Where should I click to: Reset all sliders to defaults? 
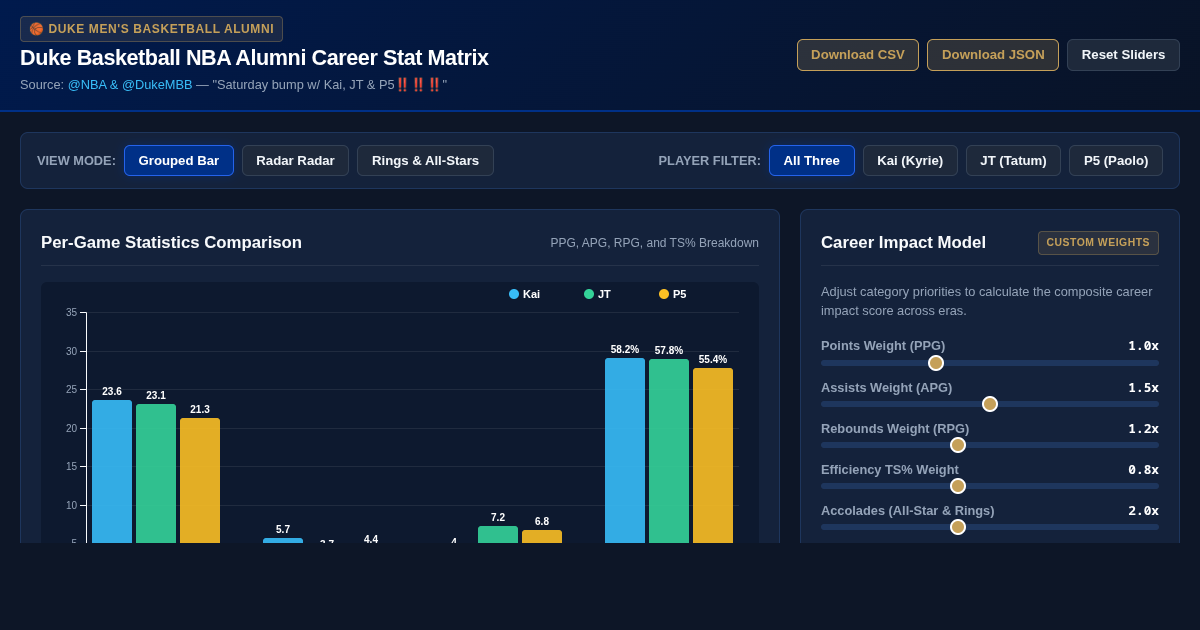1123,55
